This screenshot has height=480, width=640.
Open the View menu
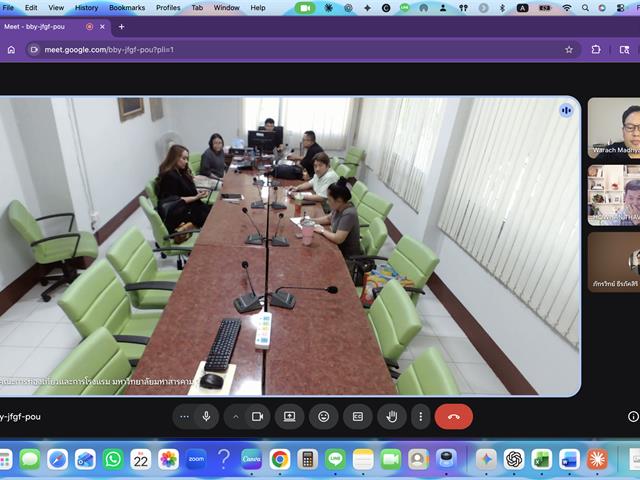click(x=56, y=7)
